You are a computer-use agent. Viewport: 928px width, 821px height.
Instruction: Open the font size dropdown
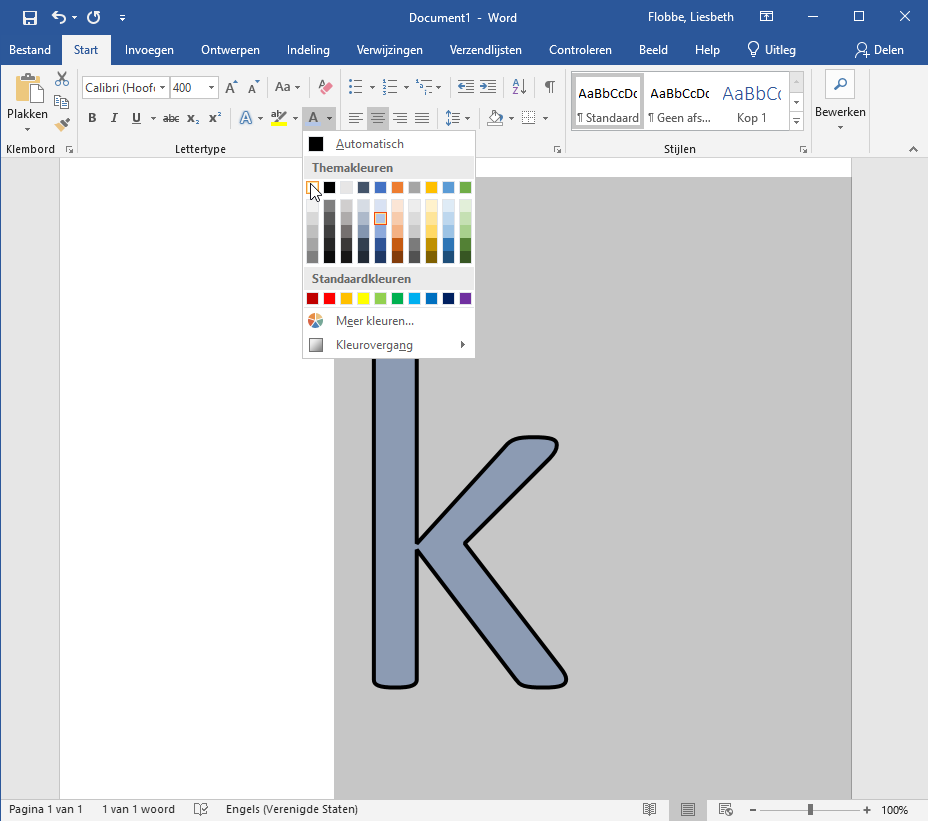click(x=211, y=88)
